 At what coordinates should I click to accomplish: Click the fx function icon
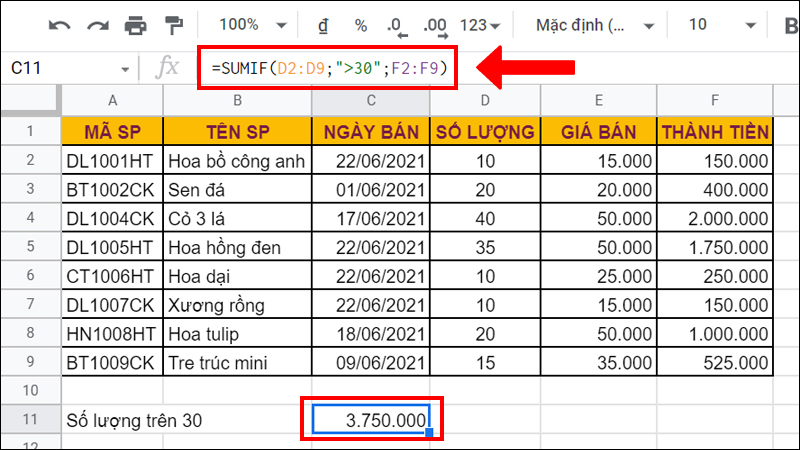pyautogui.click(x=167, y=67)
